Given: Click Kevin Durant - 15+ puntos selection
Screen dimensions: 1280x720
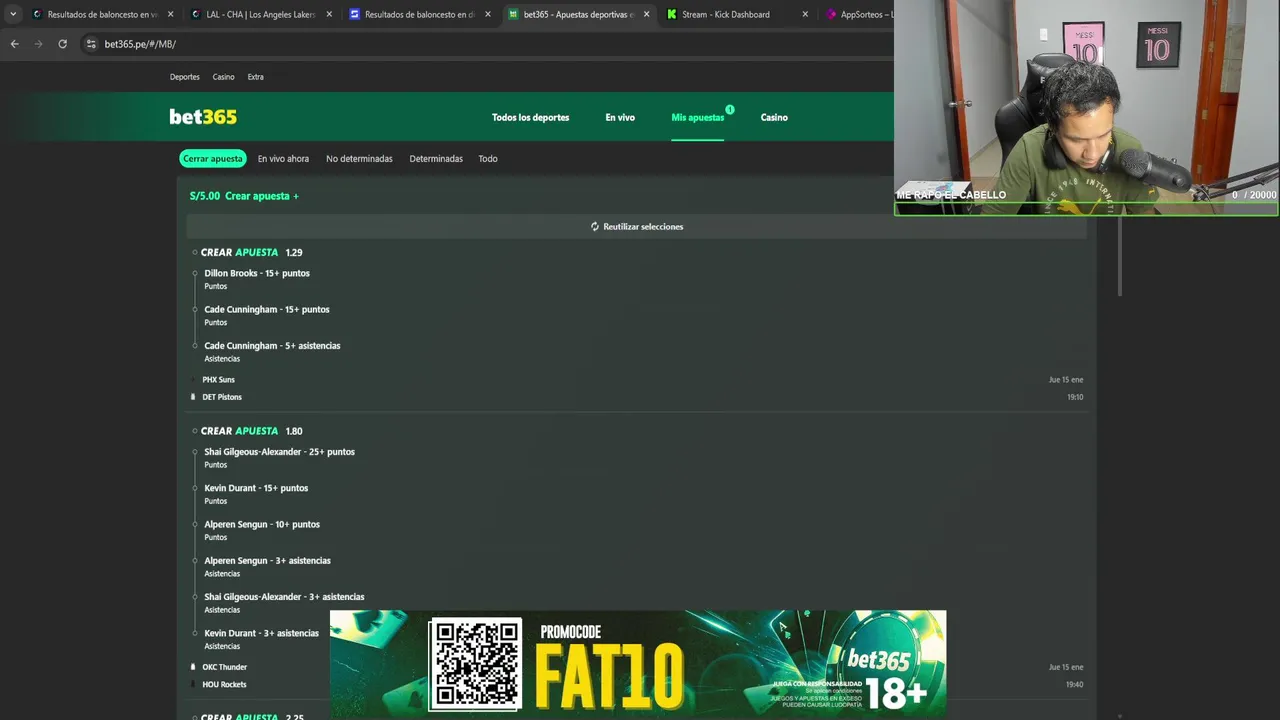Looking at the screenshot, I should (256, 488).
